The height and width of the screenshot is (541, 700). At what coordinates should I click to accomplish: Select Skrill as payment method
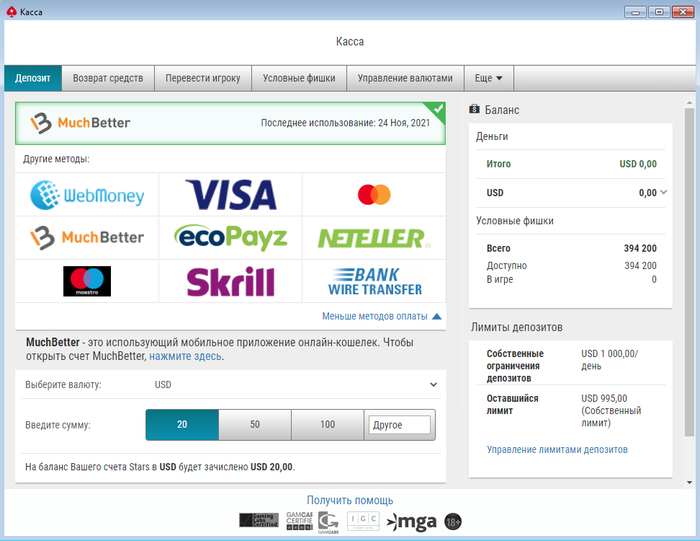pos(231,281)
